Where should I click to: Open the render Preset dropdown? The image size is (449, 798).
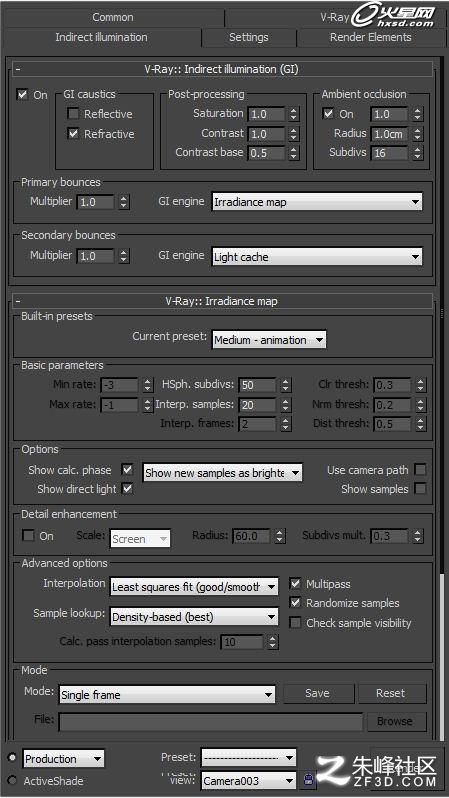[x=248, y=758]
